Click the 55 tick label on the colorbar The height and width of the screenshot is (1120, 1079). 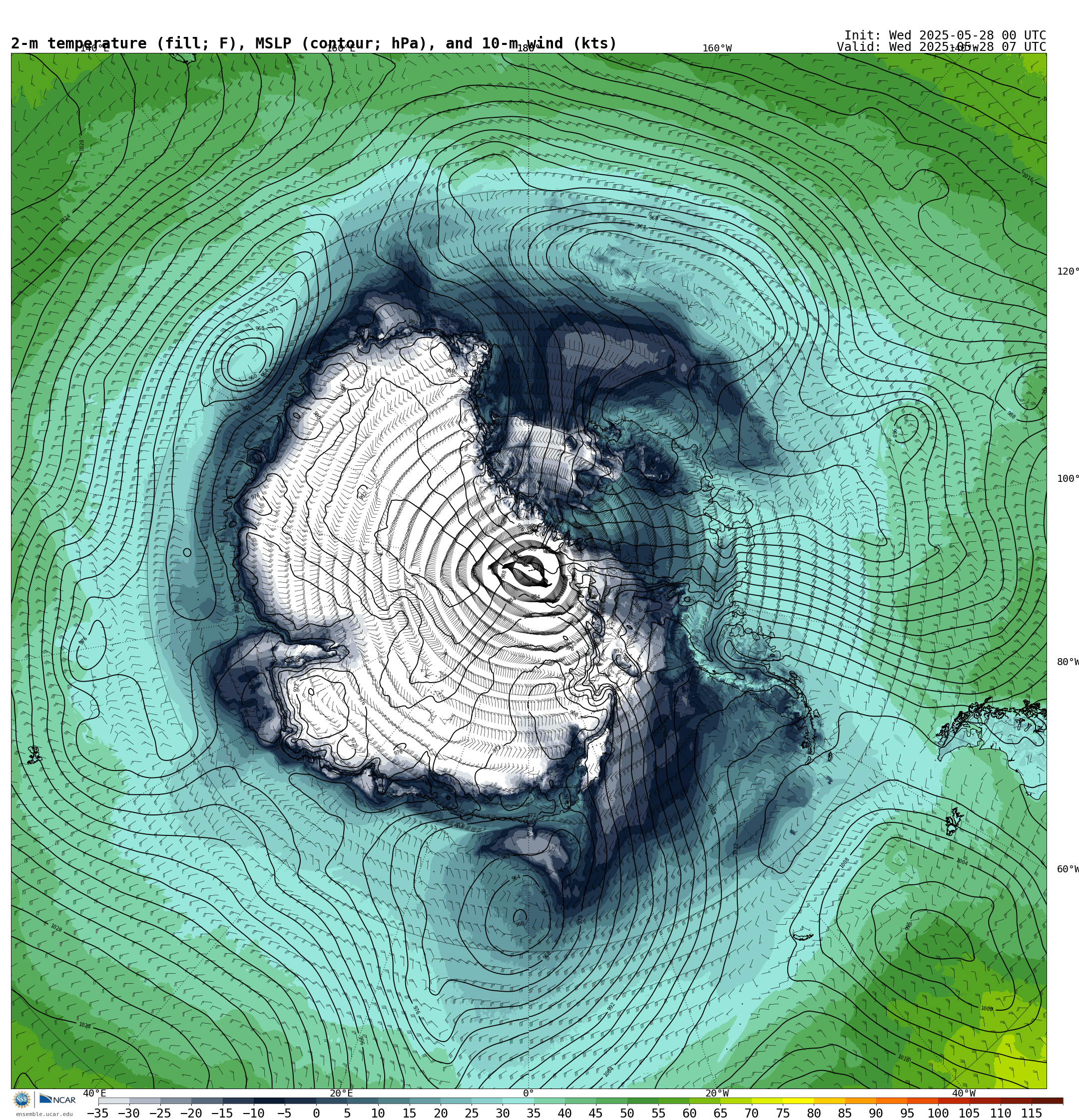(658, 1113)
